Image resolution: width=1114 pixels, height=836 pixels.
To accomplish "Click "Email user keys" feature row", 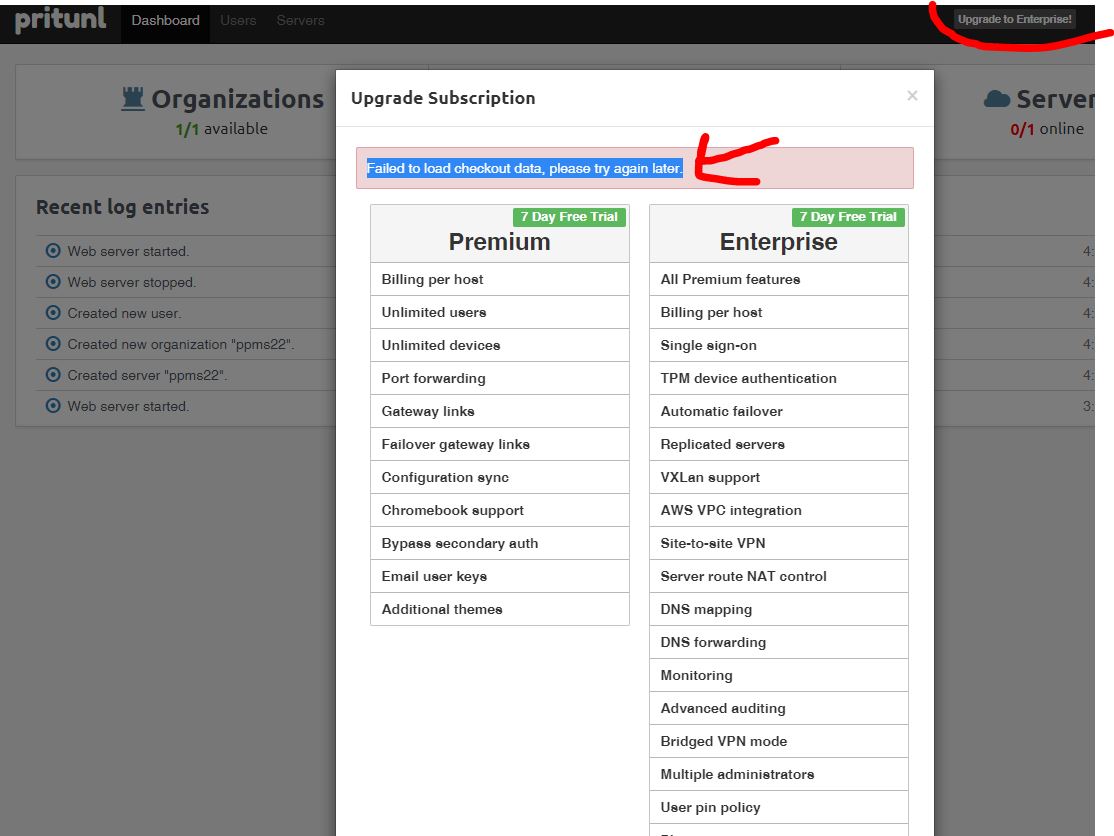I will pyautogui.click(x=499, y=577).
